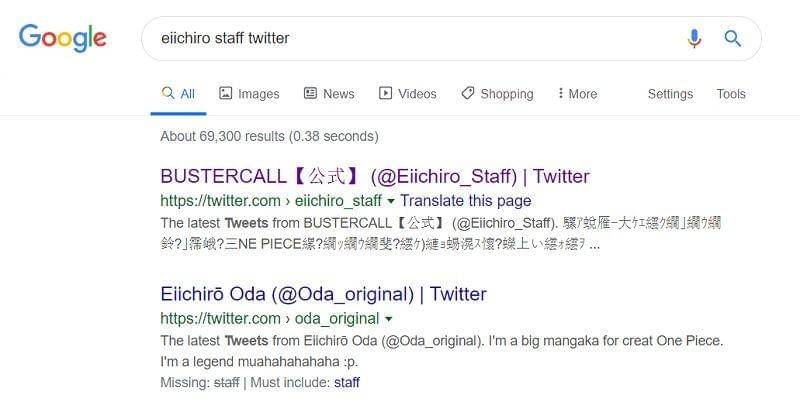Click the Images tab icon

(226, 93)
